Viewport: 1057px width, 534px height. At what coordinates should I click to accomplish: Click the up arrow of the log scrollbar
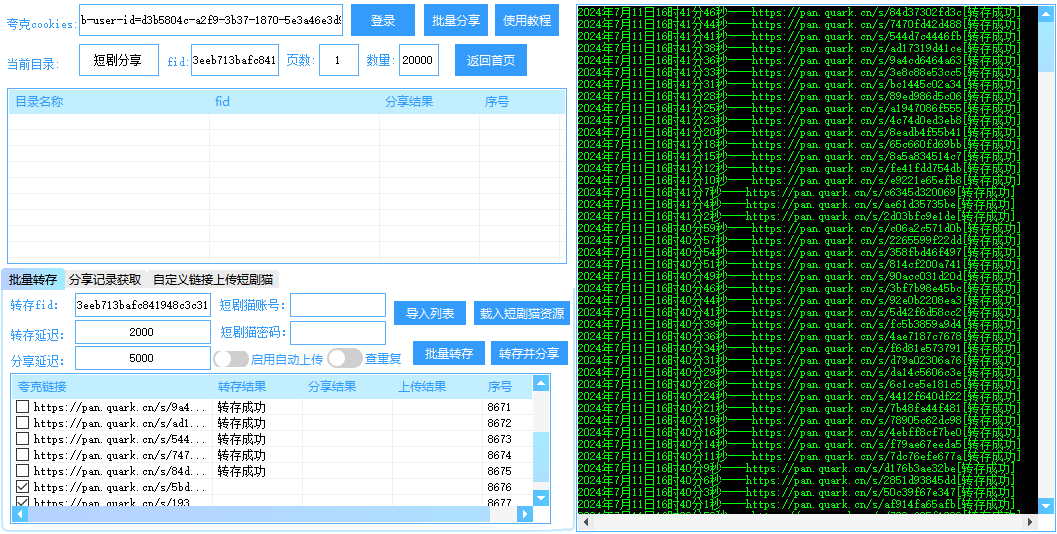[1047, 12]
